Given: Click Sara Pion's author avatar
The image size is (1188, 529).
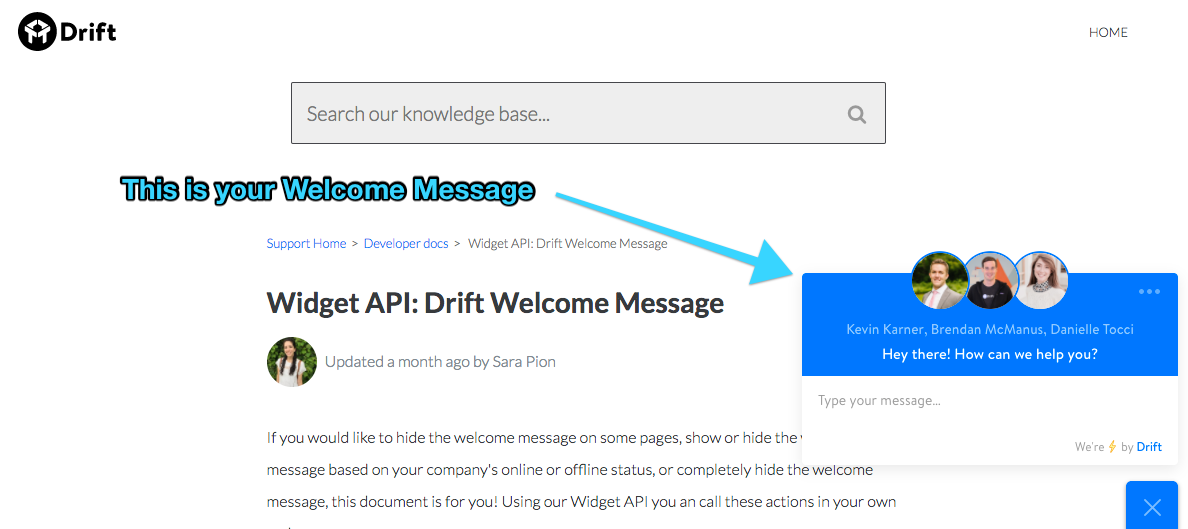Looking at the screenshot, I should (292, 362).
